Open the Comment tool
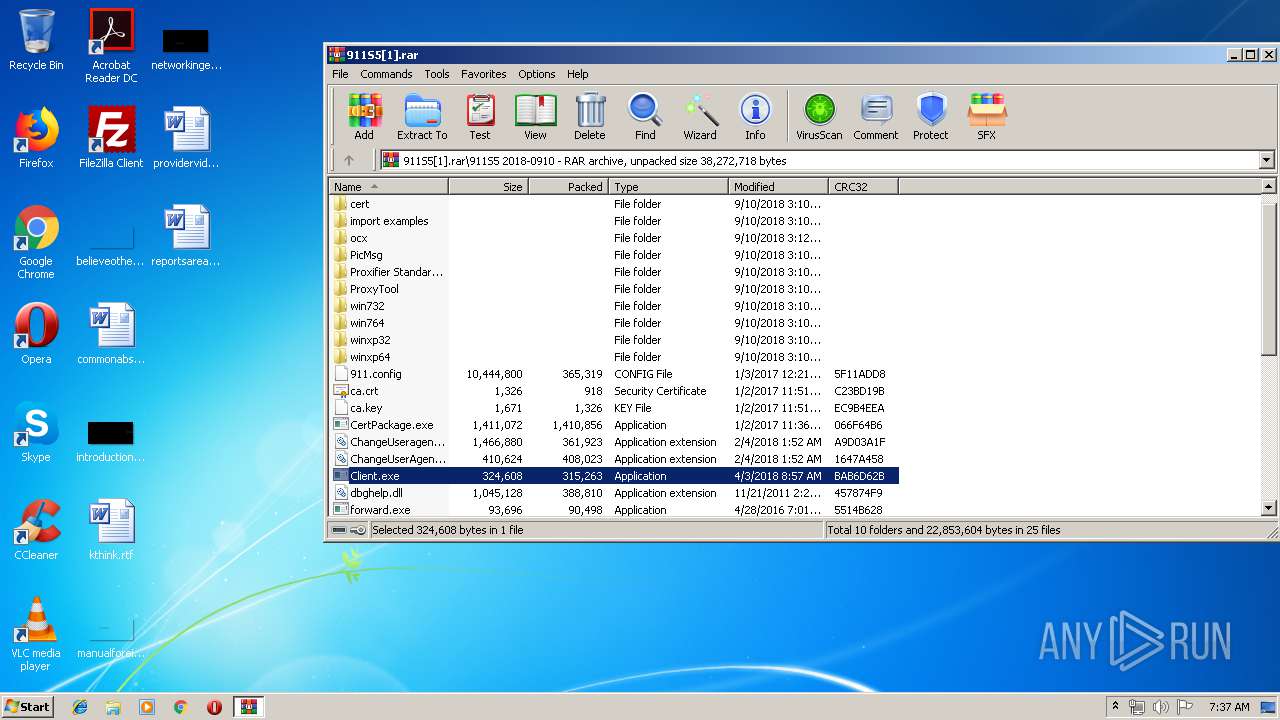 [x=876, y=117]
